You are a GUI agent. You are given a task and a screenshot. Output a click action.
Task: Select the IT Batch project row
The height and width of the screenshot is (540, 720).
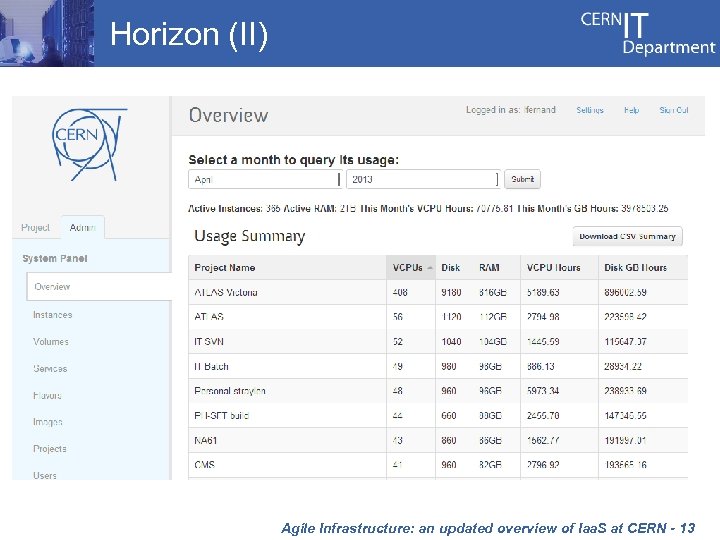click(438, 366)
